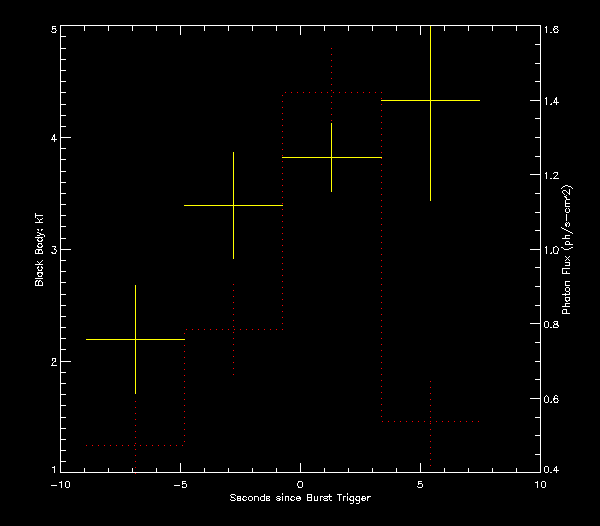The width and height of the screenshot is (600, 526).
Task: Click the 'Seconds since Burst Trigger' axis title
Action: pyautogui.click(x=300, y=498)
